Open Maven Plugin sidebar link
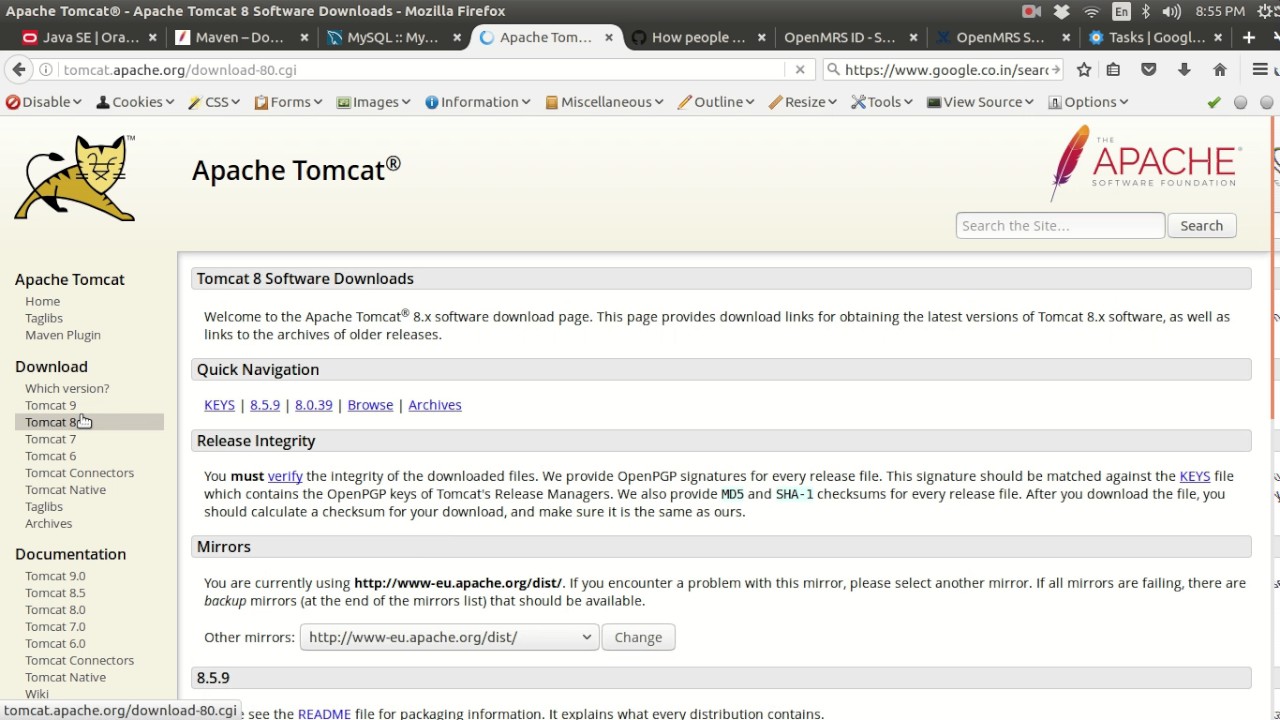Screen dimensions: 1280x720 tap(63, 335)
